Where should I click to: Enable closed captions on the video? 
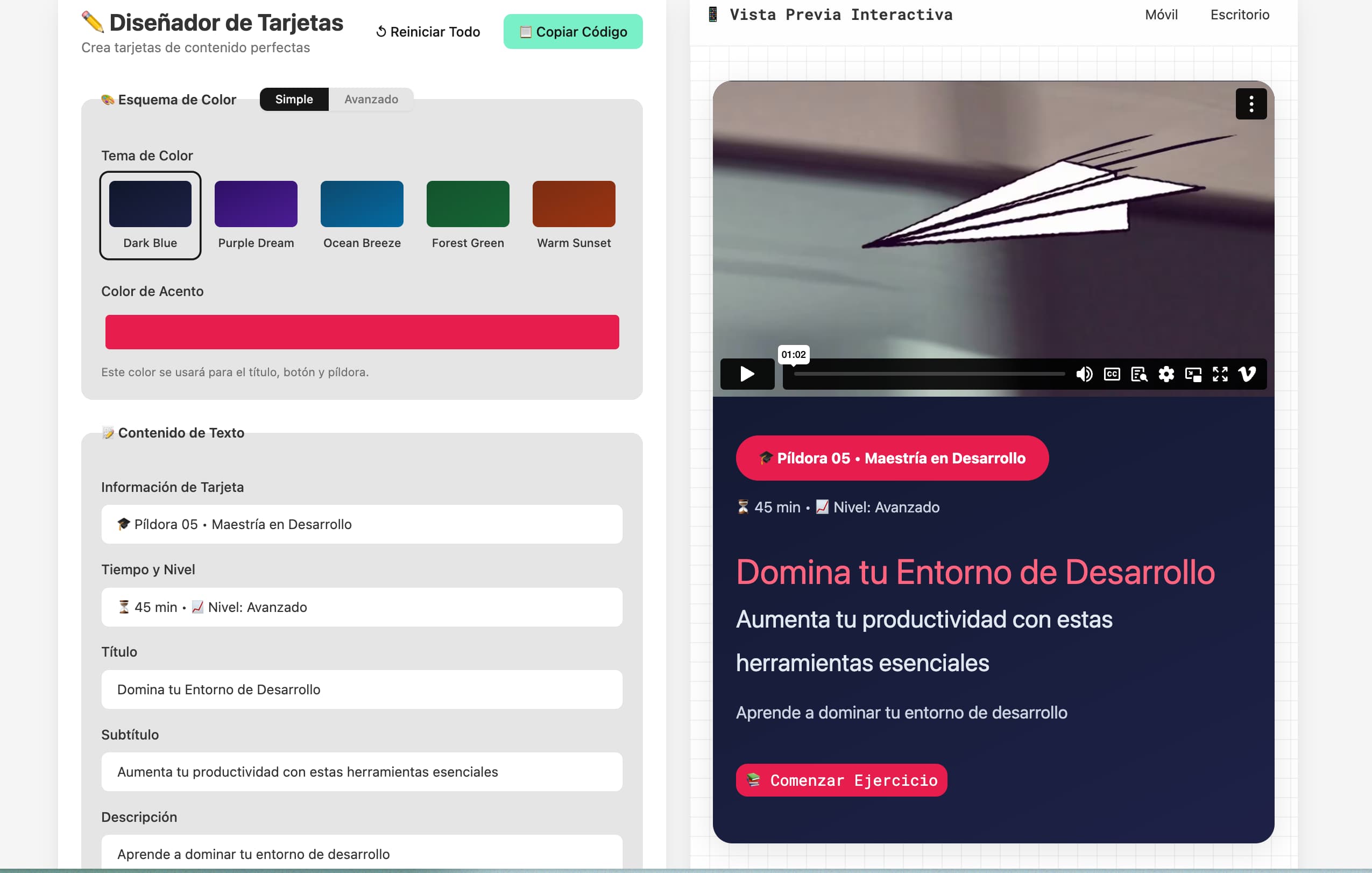coord(1112,375)
